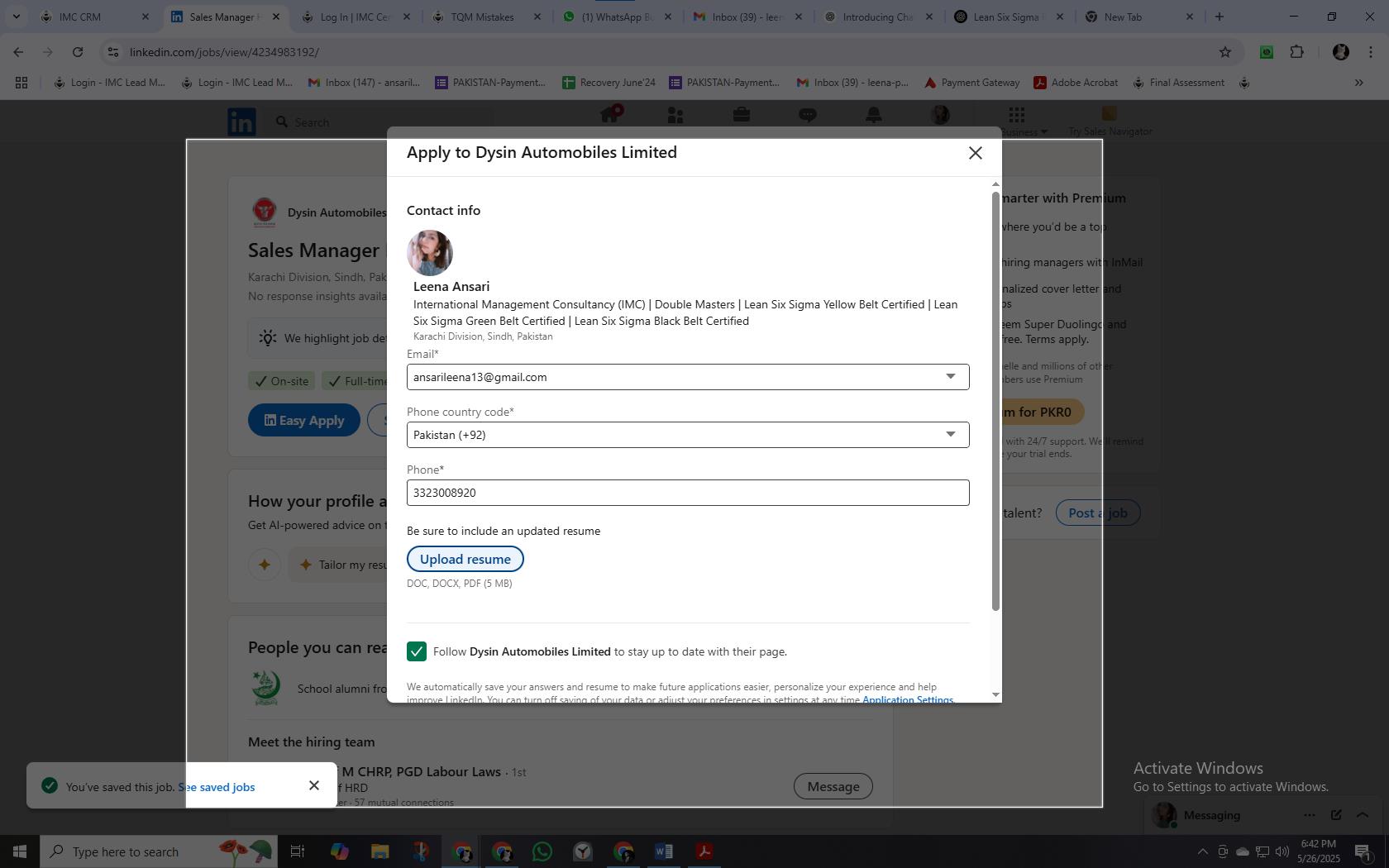Open the tab search dropdown arrow
Image resolution: width=1389 pixels, height=868 pixels.
(16, 17)
